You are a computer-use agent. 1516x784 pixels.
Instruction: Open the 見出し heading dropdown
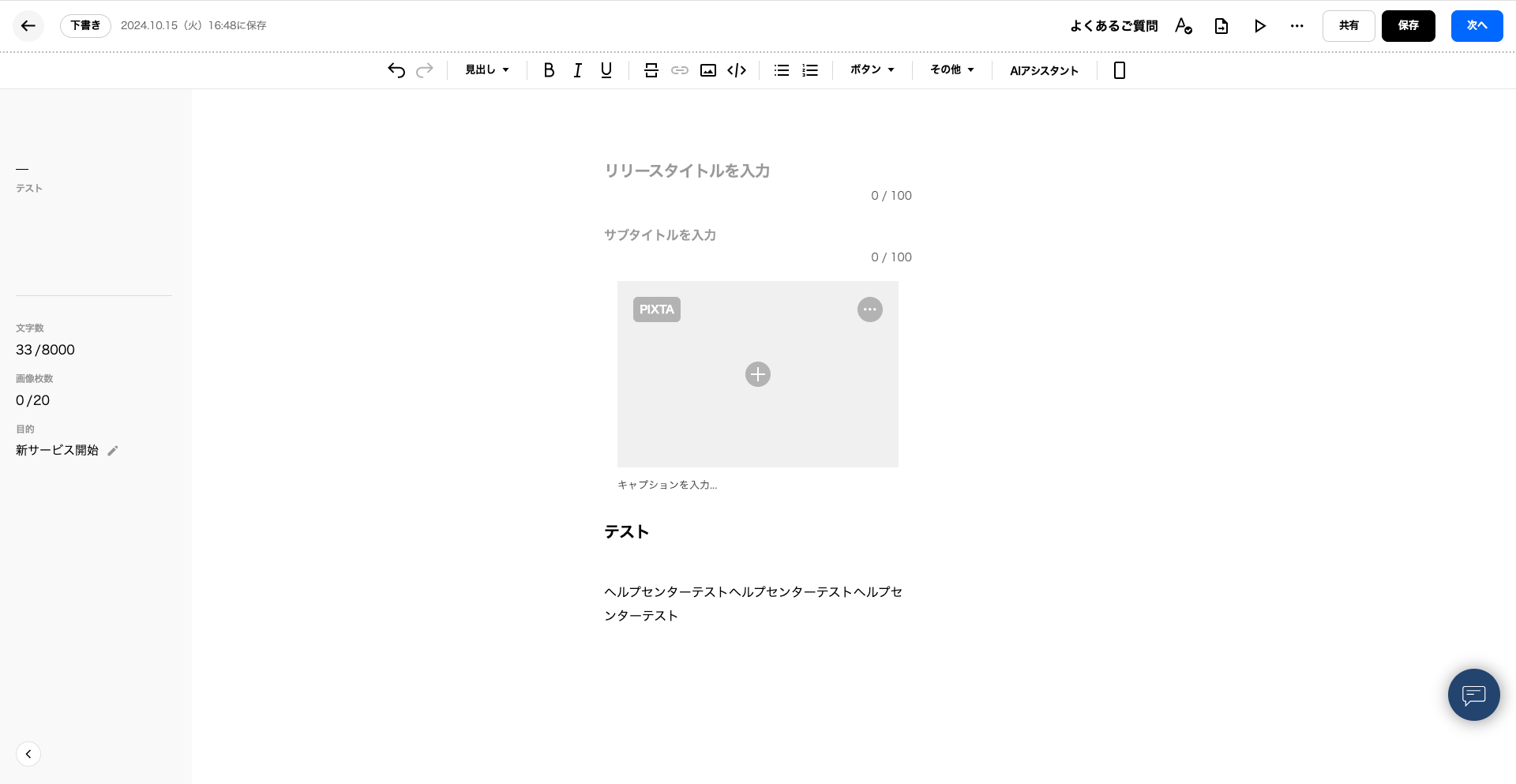[x=486, y=70]
